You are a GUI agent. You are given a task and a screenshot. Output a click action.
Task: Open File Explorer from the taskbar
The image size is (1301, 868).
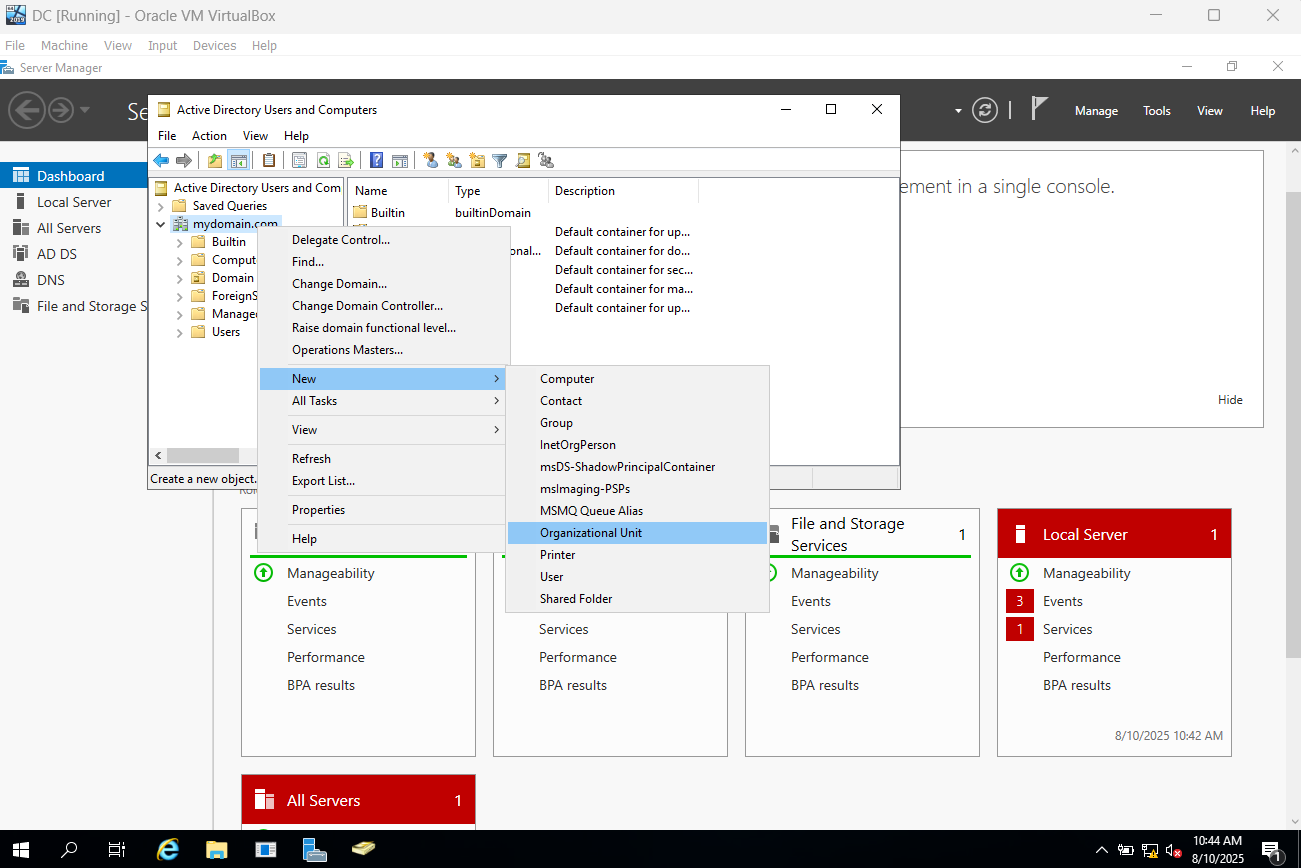pos(217,849)
